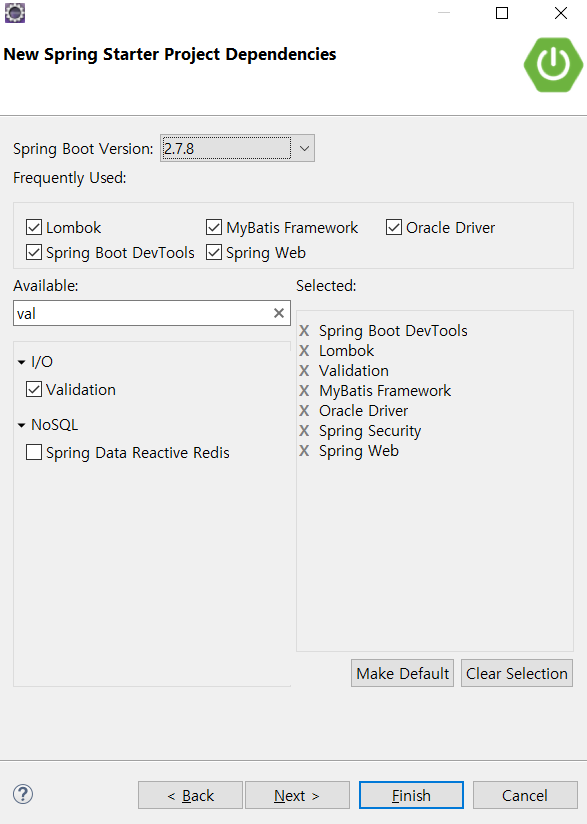The width and height of the screenshot is (587, 824).
Task: Remove Lombok from Selected list via X
Action: pos(304,351)
